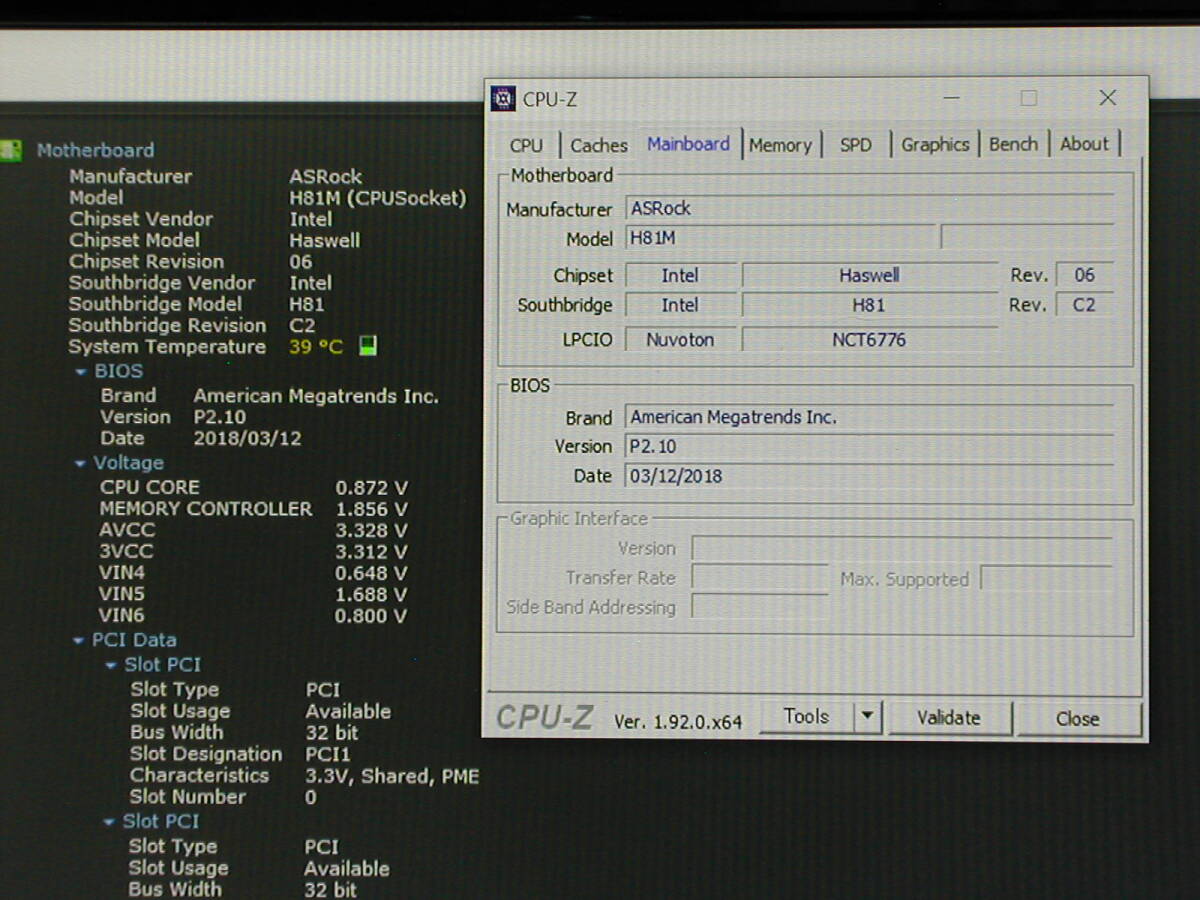1200x900 pixels.
Task: Click the Southbridge Rev. C2 field
Action: [1085, 305]
